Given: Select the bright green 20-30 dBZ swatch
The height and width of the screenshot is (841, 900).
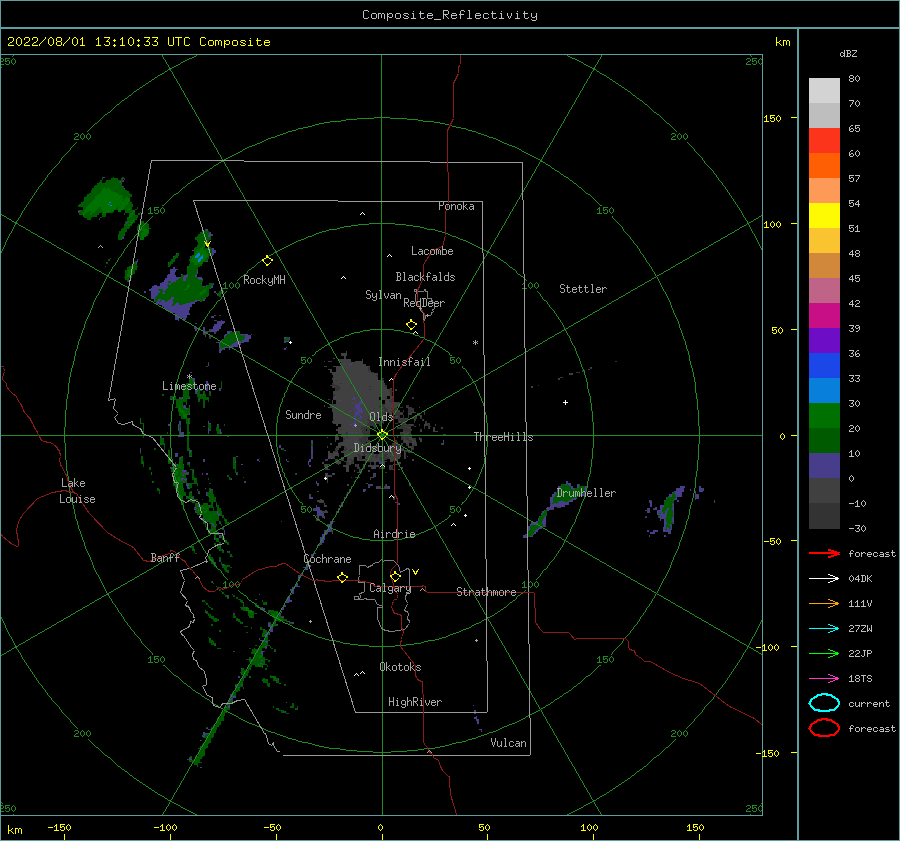Looking at the screenshot, I should click(x=824, y=416).
